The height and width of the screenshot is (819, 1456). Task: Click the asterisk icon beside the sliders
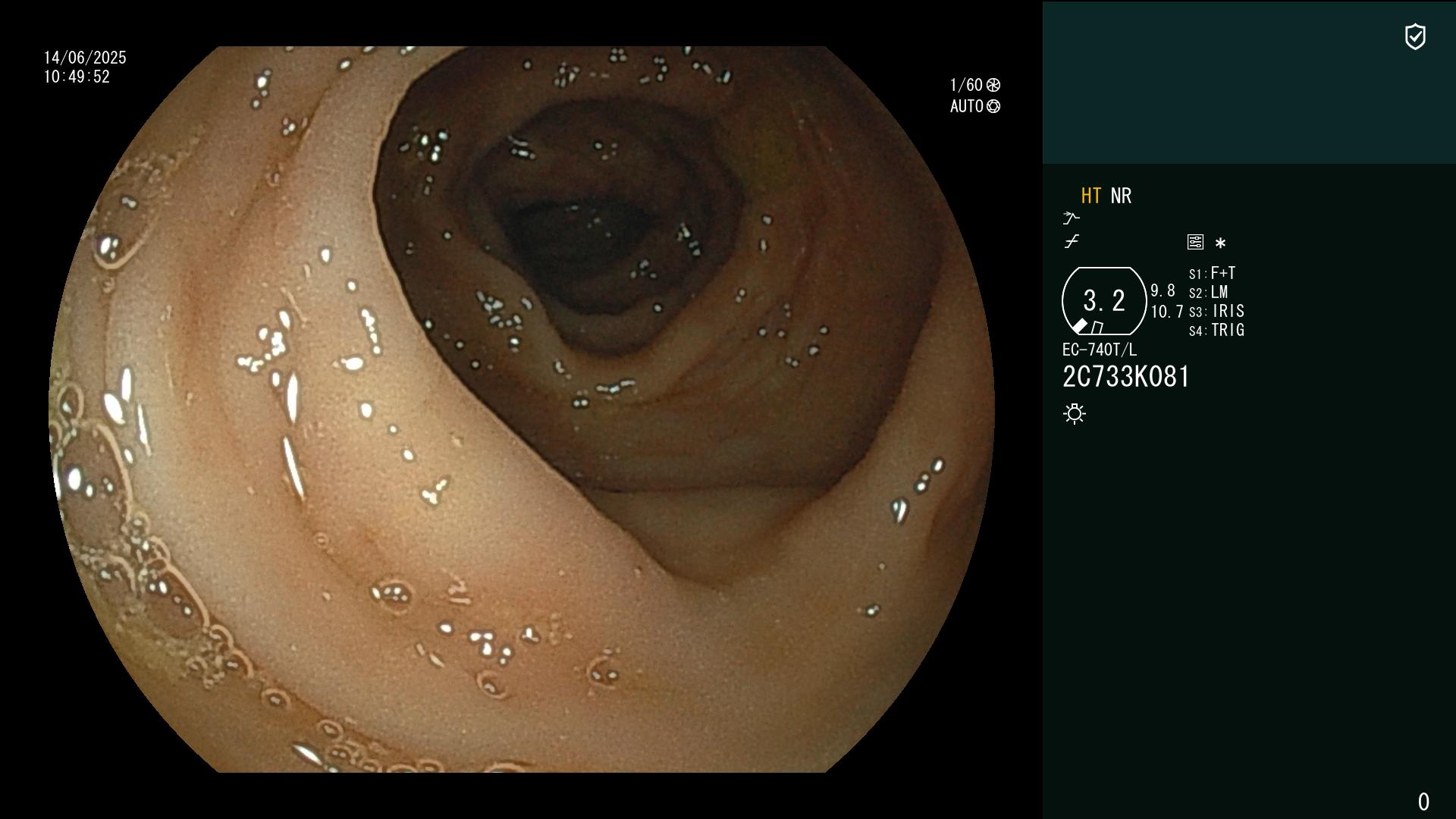(1220, 243)
